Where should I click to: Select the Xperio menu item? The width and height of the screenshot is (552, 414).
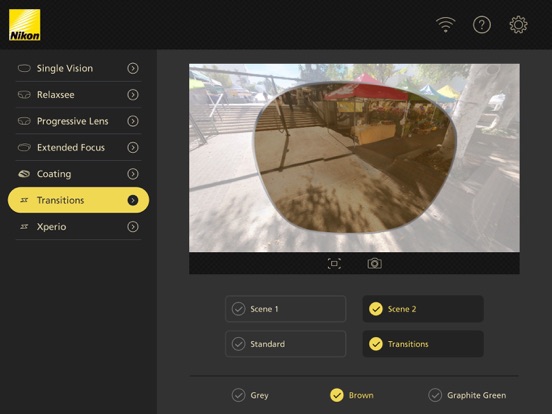click(x=79, y=226)
